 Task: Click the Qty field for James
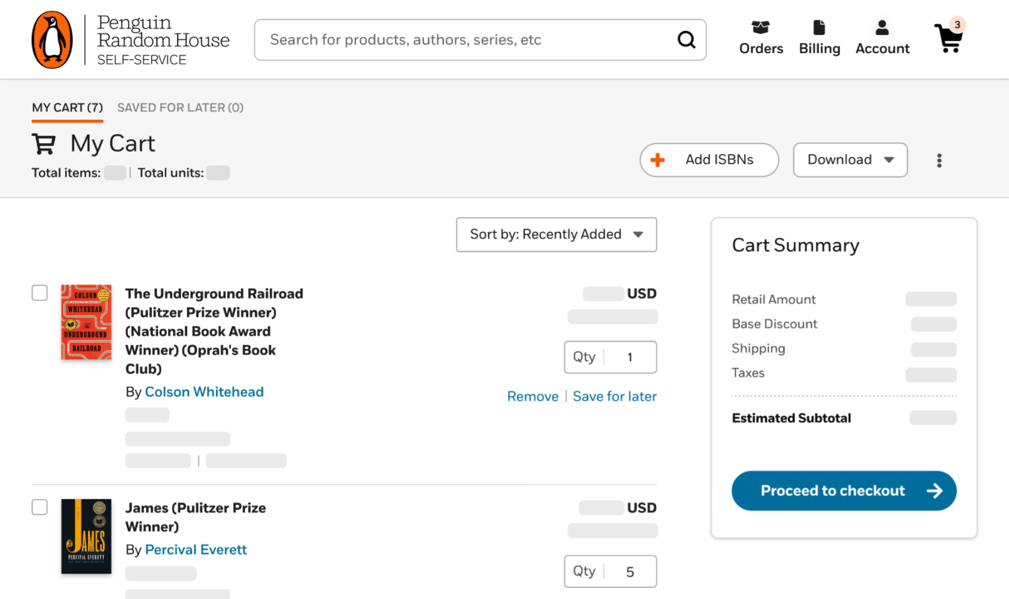(x=610, y=571)
